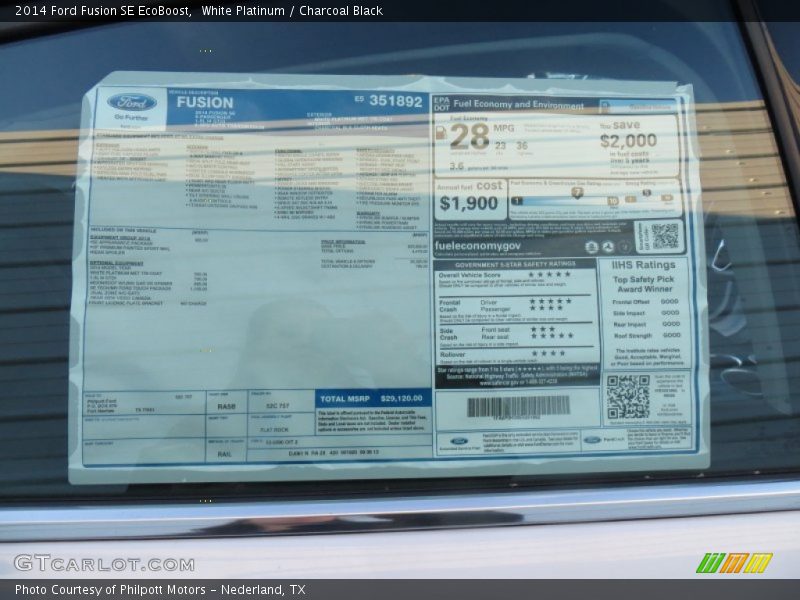Click the barcode below safety ratings
Image resolution: width=800 pixels, height=600 pixels.
pyautogui.click(x=518, y=407)
